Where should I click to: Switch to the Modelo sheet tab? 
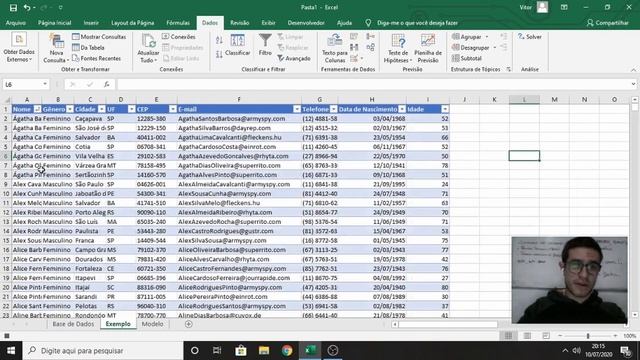(152, 324)
